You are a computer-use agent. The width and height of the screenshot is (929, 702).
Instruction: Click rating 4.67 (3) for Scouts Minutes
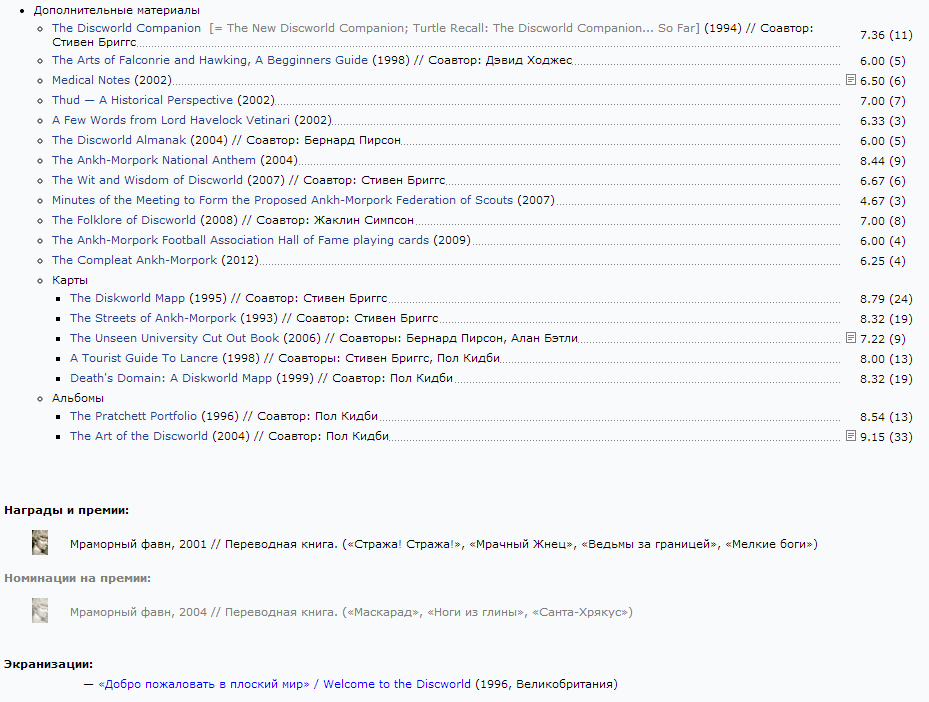883,201
